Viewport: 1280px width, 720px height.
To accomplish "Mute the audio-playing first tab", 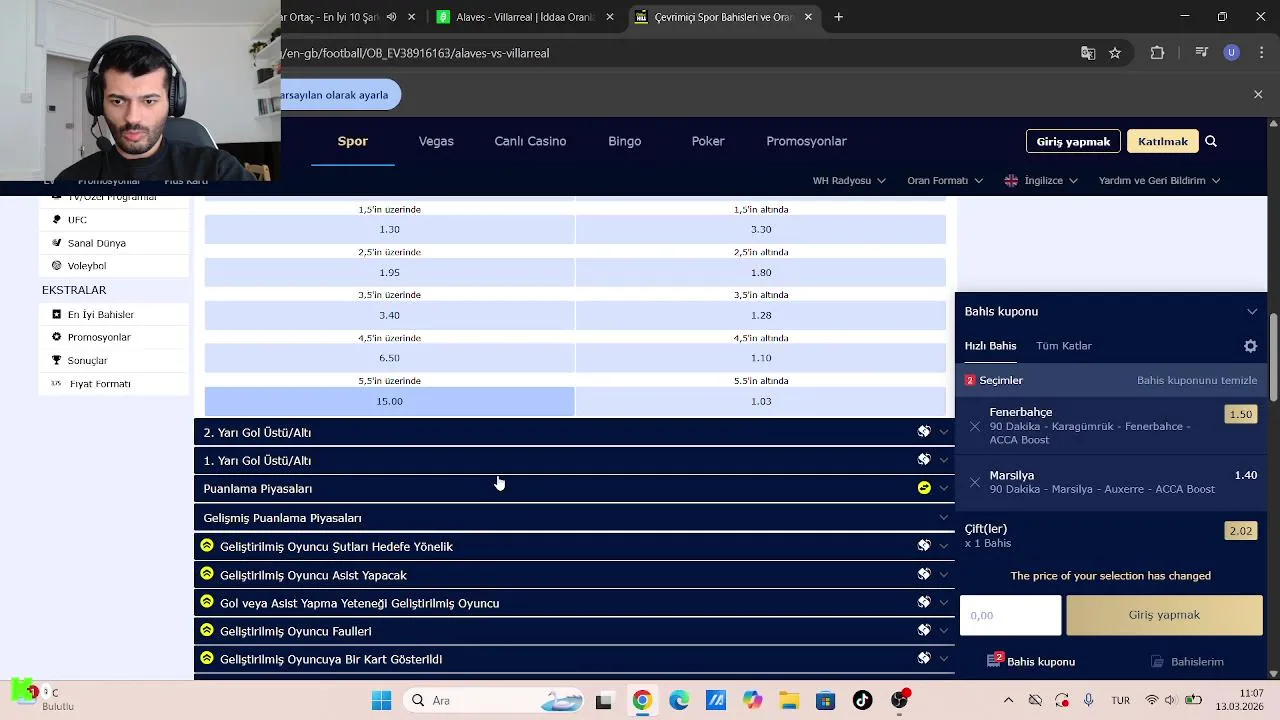I will tap(391, 17).
